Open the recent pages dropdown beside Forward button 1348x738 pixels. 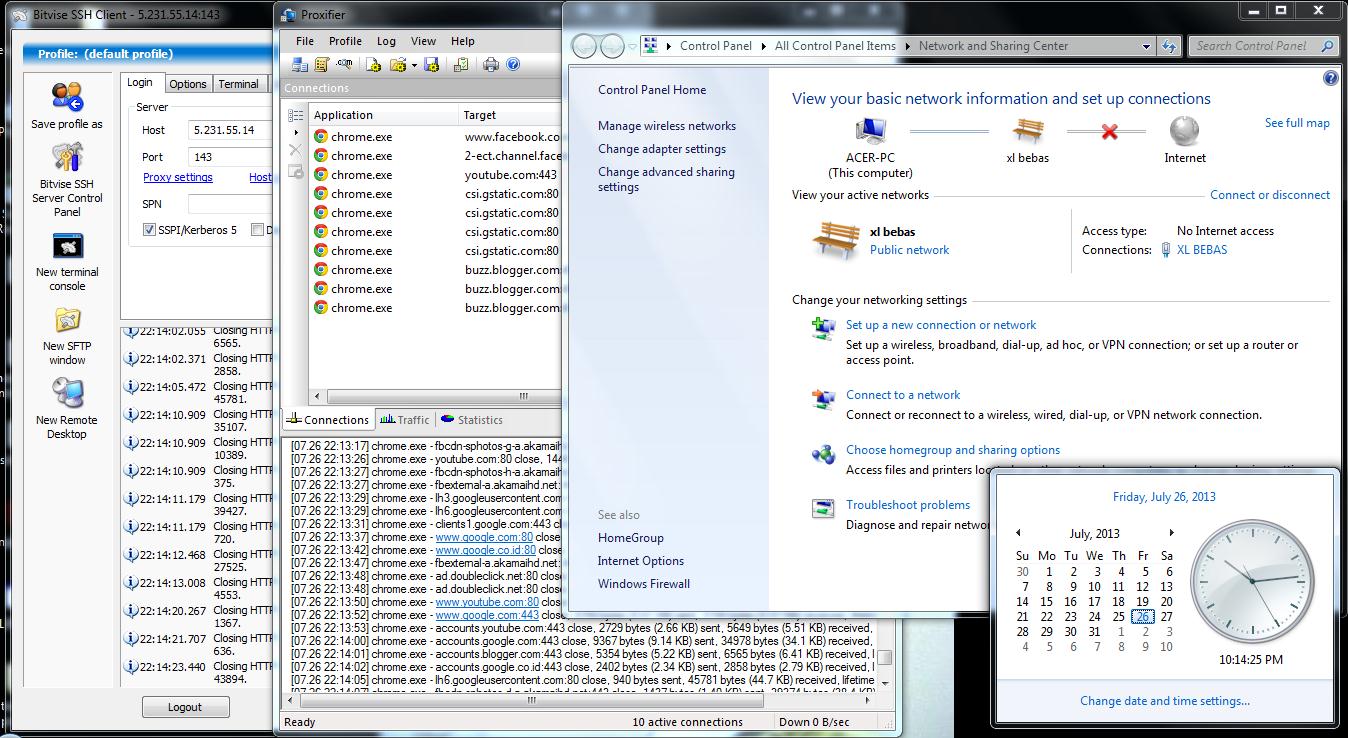click(633, 46)
